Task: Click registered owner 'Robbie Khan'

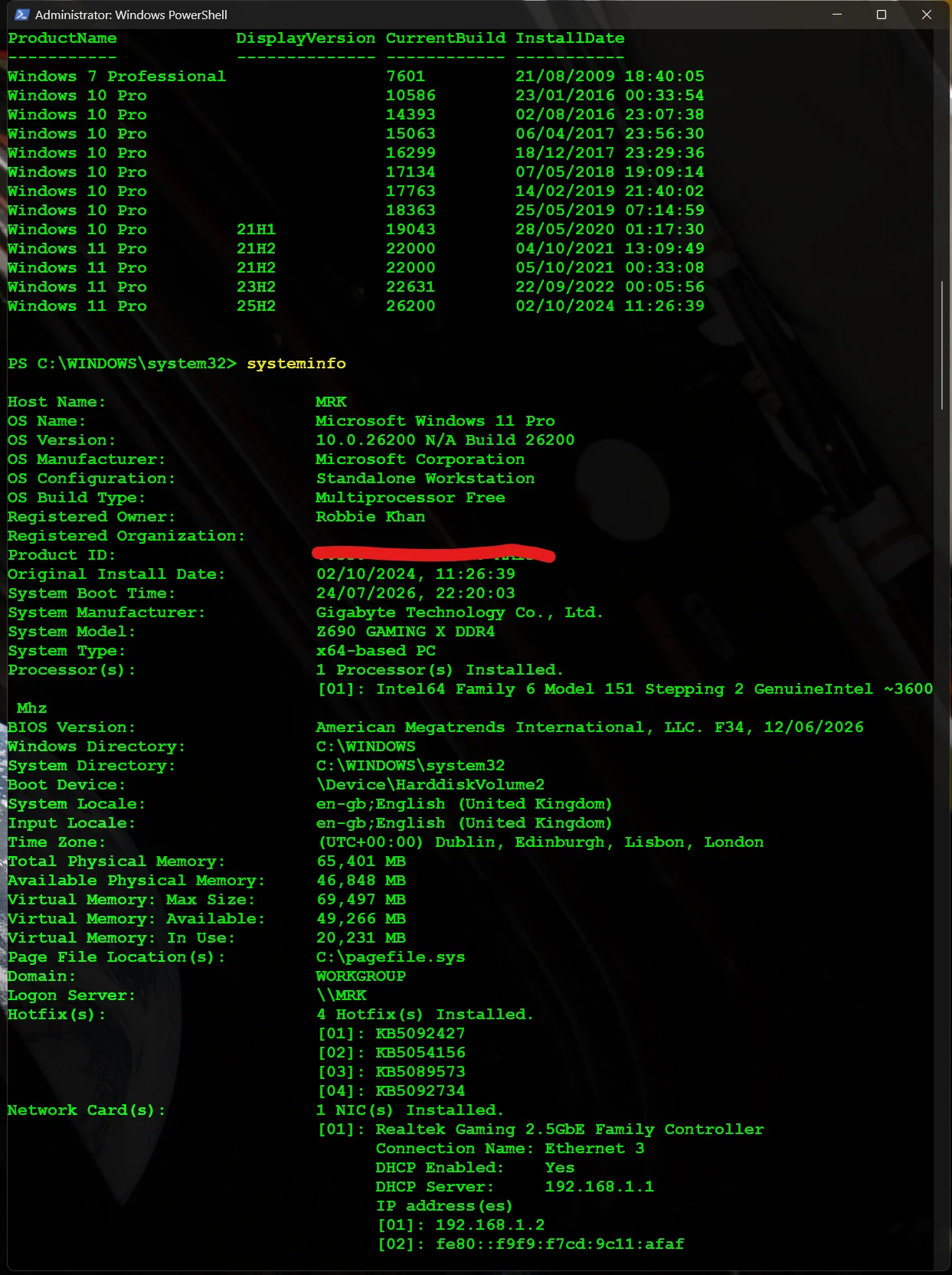Action: (371, 517)
